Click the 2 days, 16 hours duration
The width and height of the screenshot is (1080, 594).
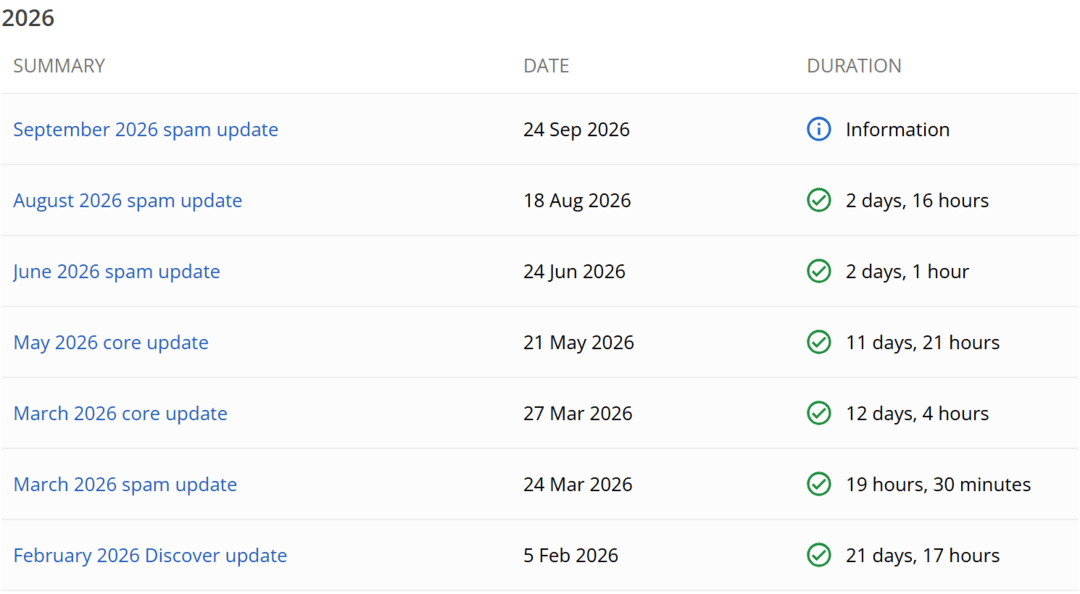(917, 201)
